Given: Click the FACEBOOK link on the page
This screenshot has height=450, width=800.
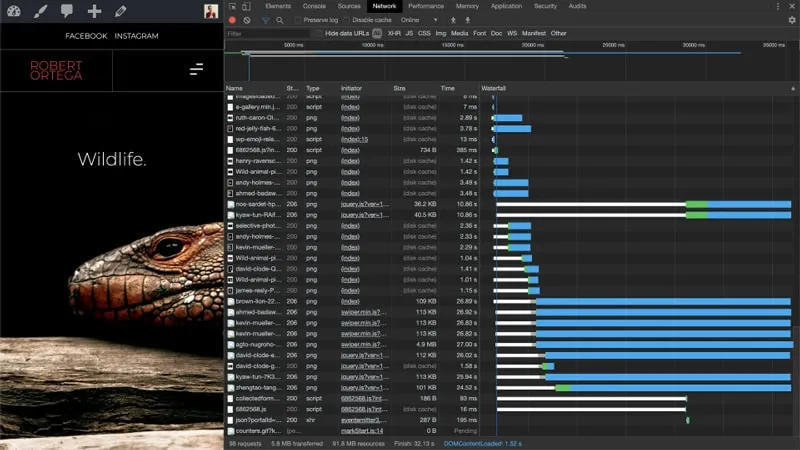Looking at the screenshot, I should (x=86, y=36).
